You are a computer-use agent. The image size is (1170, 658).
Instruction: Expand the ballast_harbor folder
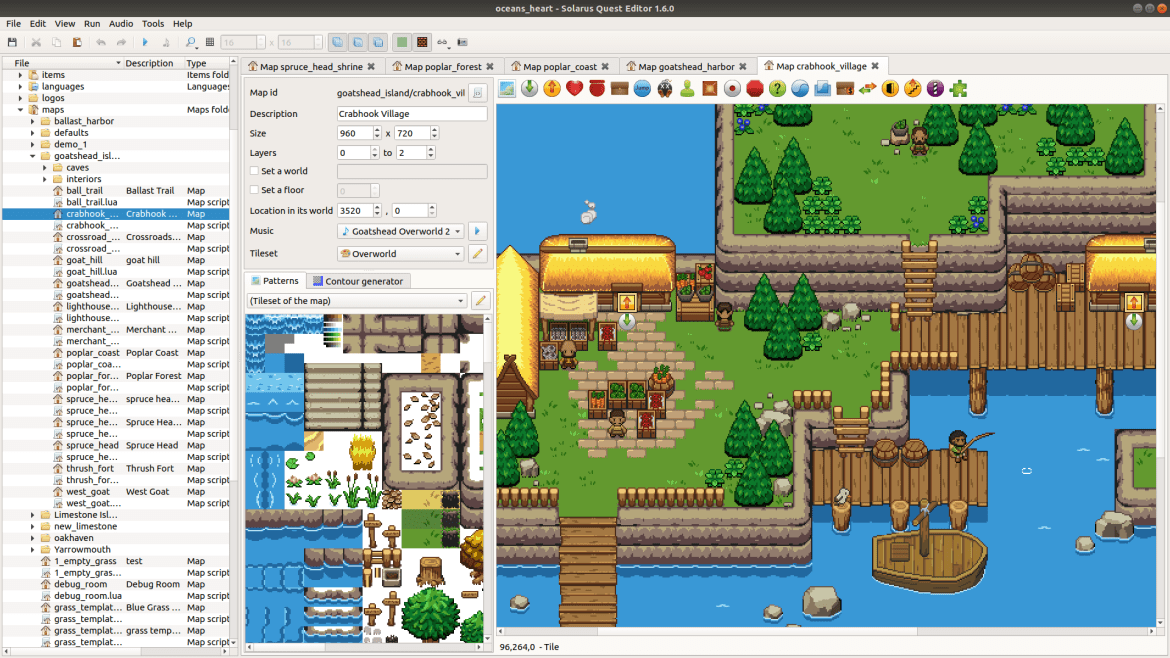[32, 121]
